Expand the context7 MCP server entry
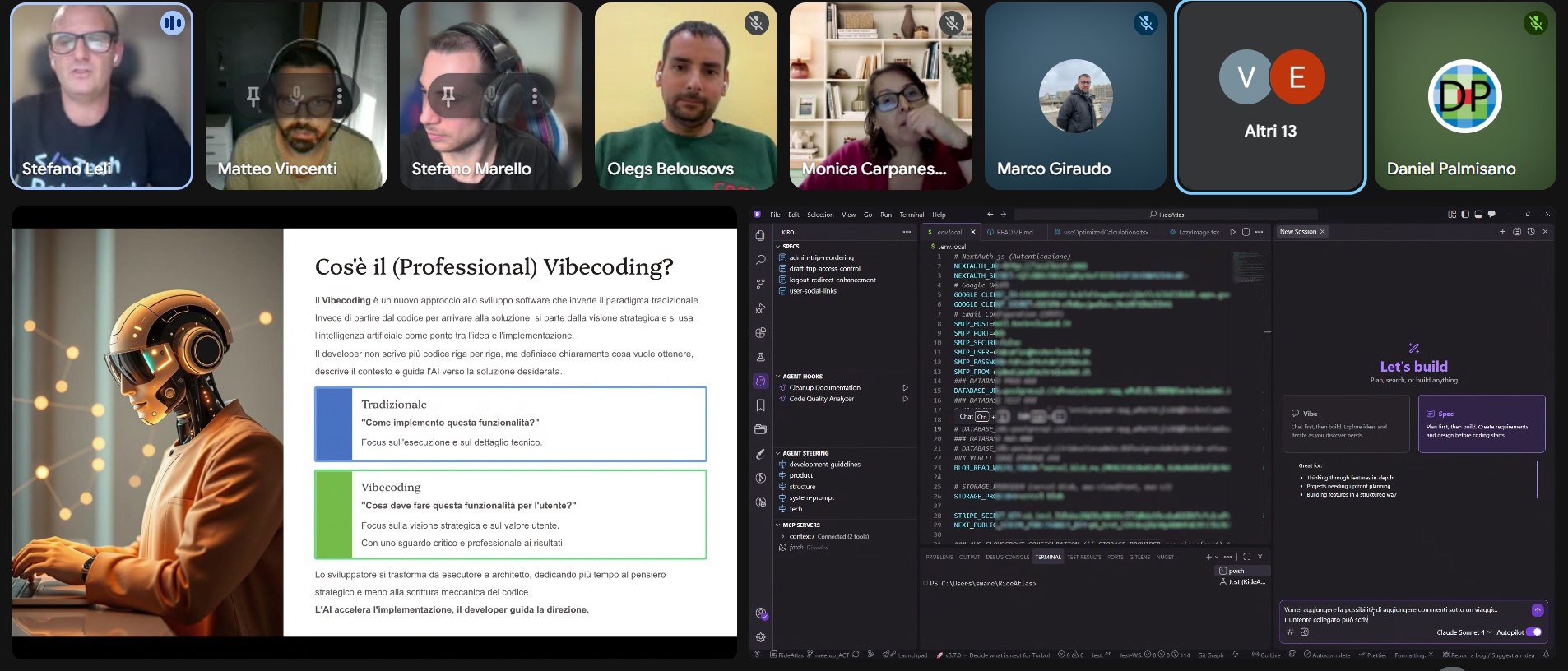The height and width of the screenshot is (671, 1568). tap(782, 536)
